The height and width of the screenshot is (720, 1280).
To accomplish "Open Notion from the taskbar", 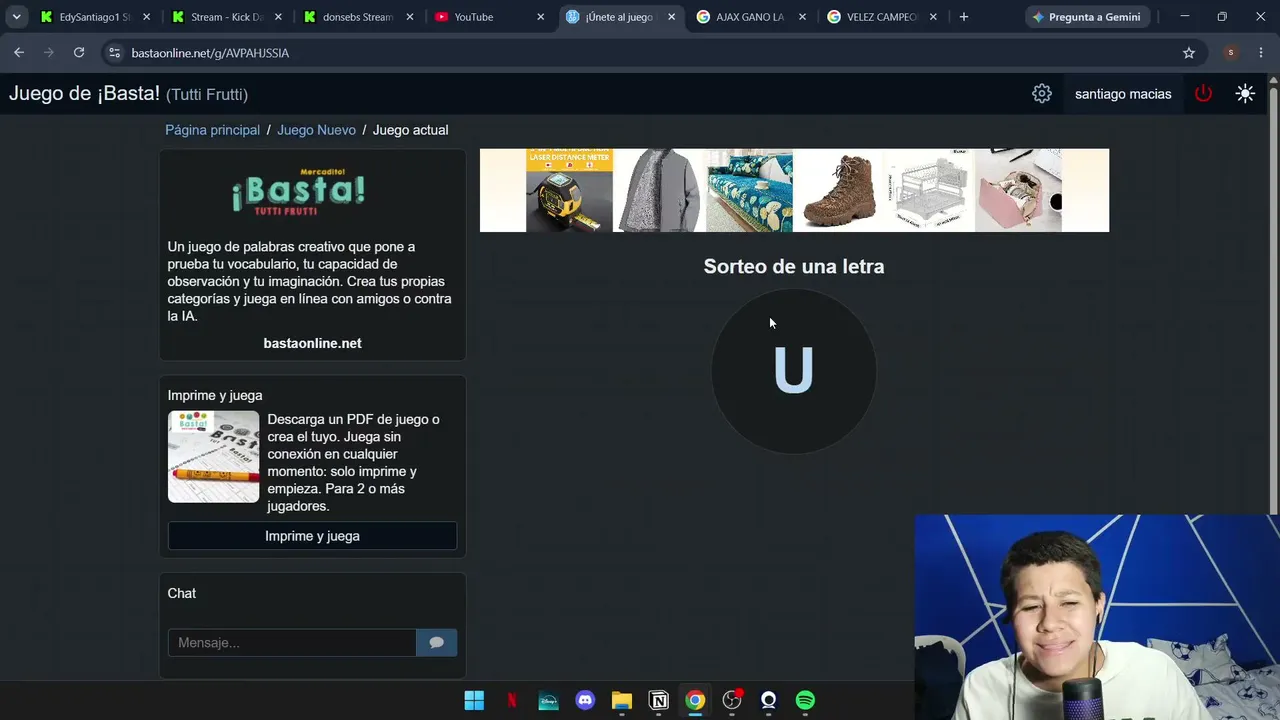I will coord(659,700).
